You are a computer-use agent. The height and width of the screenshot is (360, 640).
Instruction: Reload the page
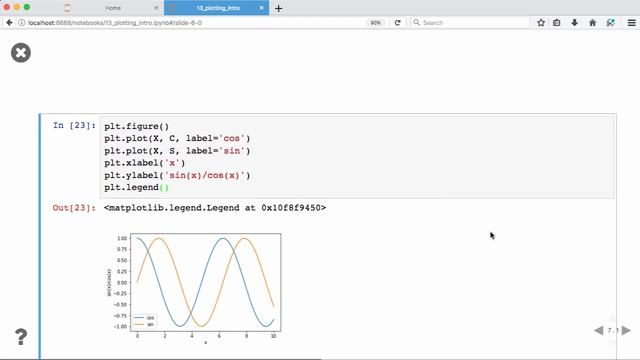click(x=398, y=23)
